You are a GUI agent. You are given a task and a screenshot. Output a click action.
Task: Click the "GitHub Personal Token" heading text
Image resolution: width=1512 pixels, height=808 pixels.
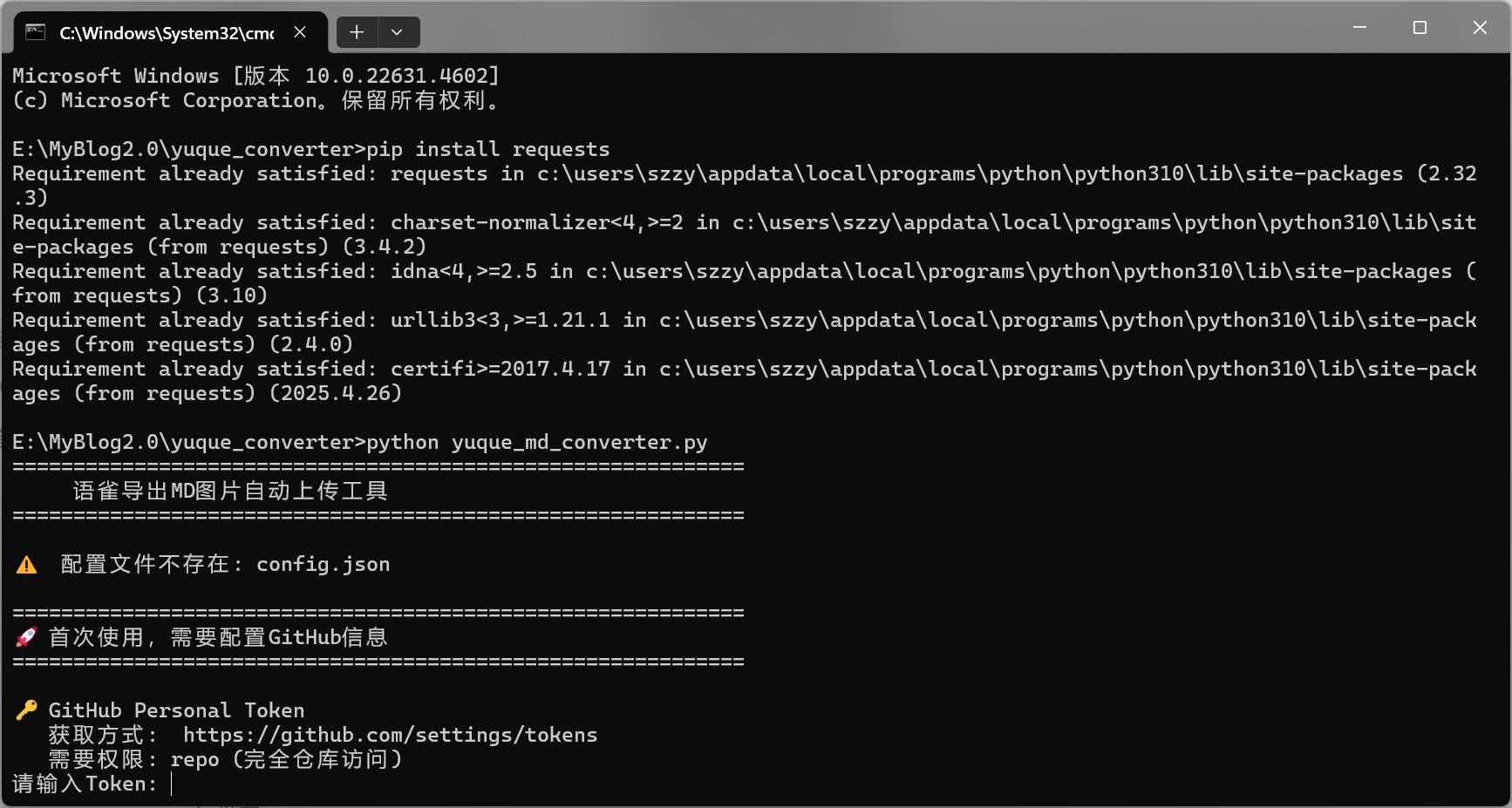click(x=176, y=710)
